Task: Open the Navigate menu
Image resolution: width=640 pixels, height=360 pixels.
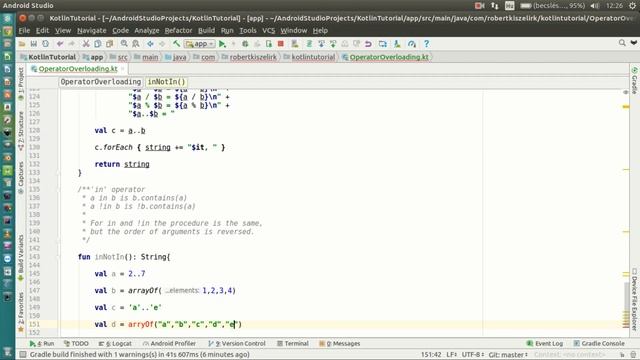Action: [91, 31]
